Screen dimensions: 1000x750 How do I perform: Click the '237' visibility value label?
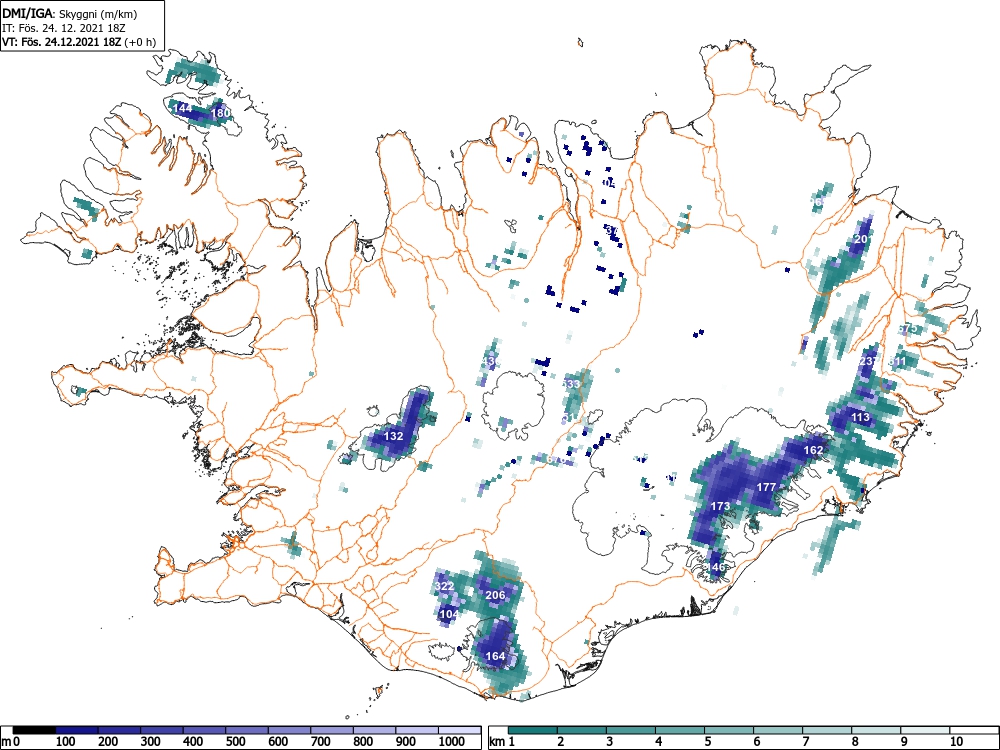point(869,361)
